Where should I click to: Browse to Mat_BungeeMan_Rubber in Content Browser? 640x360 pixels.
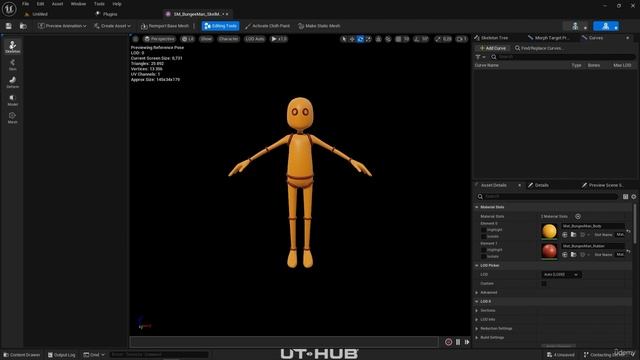[573, 255]
